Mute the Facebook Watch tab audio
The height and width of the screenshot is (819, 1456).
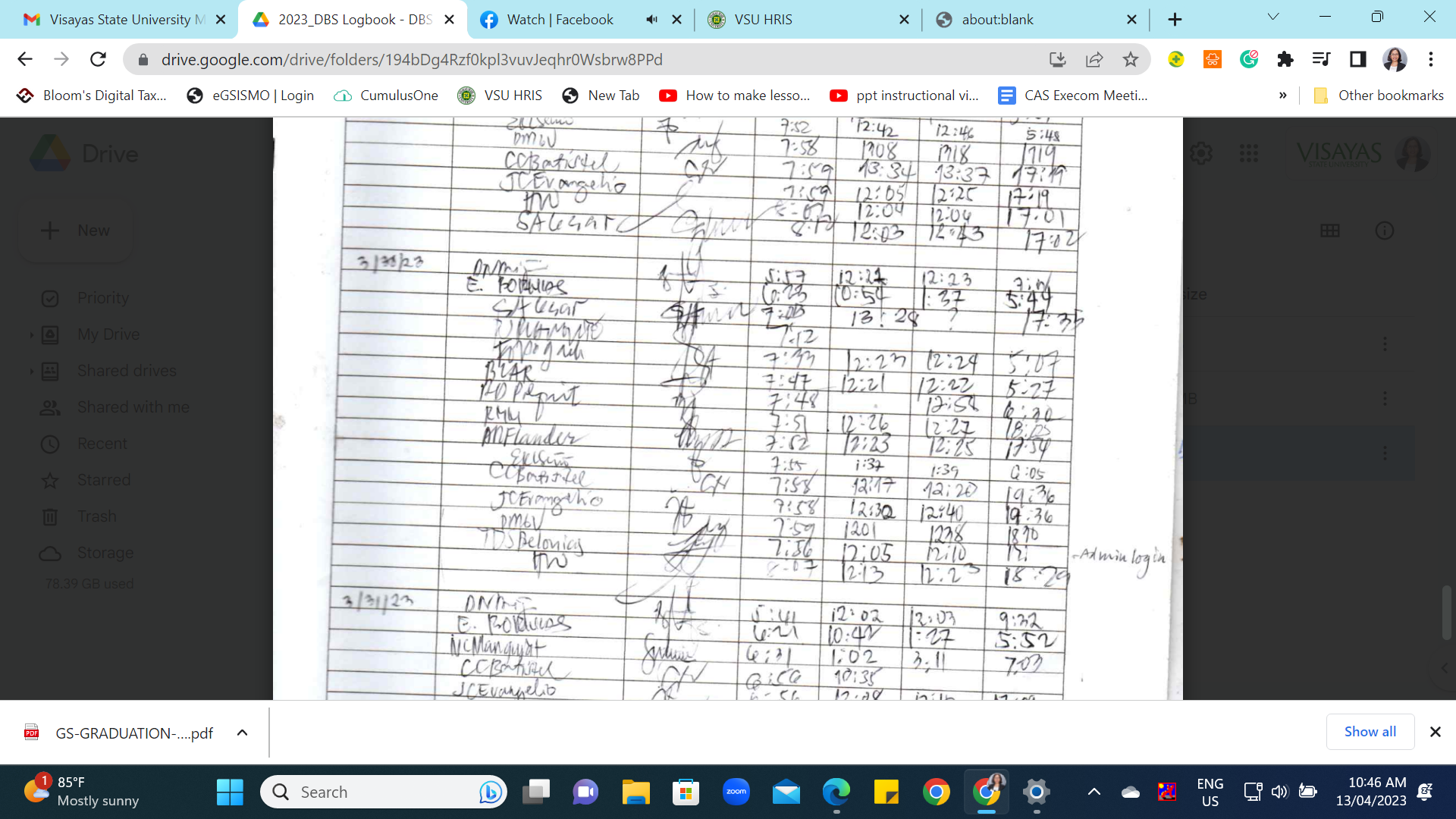coord(651,20)
